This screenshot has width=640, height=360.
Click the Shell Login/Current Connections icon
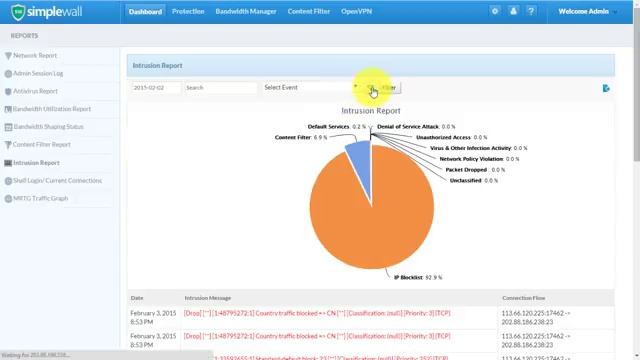point(8,181)
